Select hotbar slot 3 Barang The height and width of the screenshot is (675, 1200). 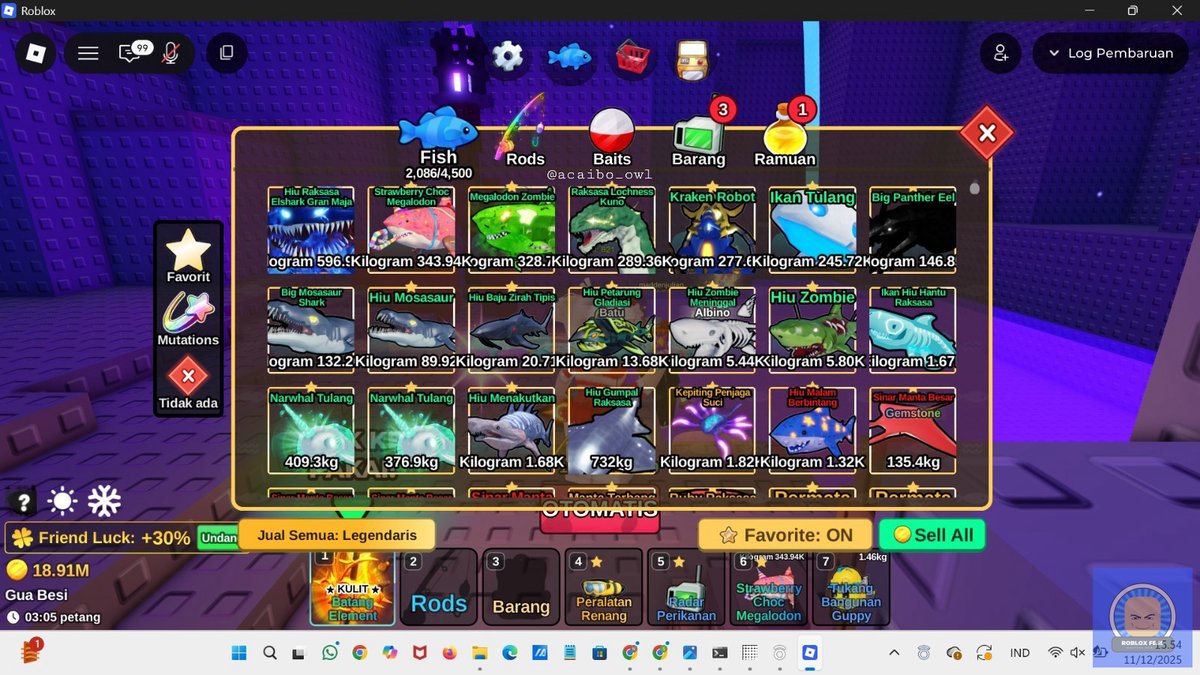point(521,587)
